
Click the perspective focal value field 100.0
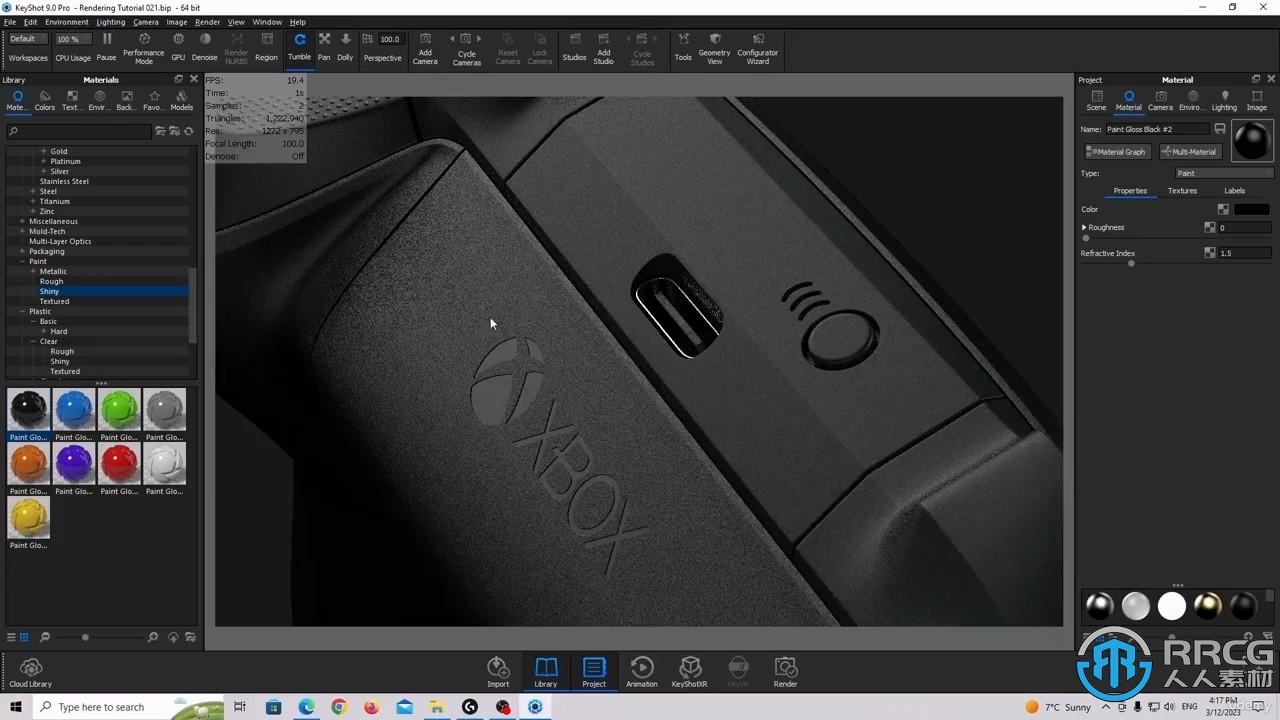[x=389, y=39]
